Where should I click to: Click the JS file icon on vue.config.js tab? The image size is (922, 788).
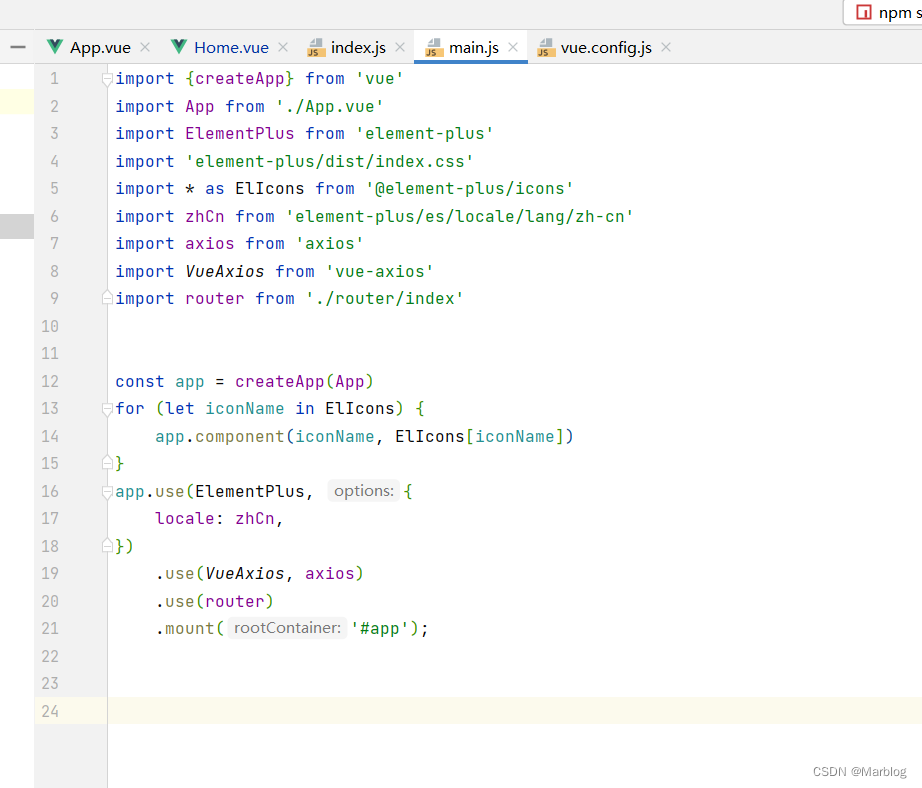pos(546,48)
